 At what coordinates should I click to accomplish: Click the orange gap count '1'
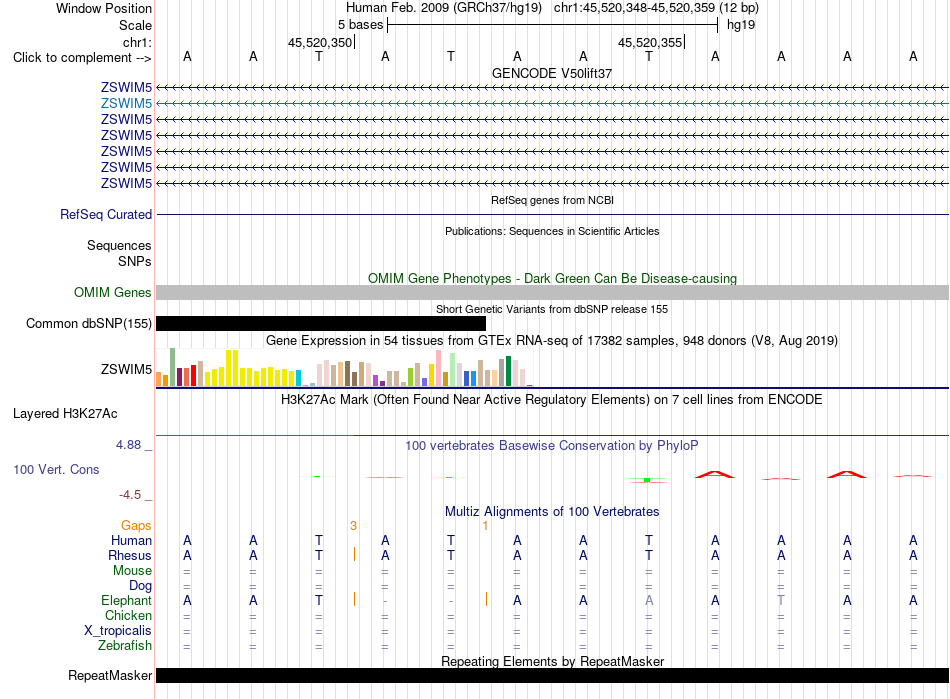485,526
